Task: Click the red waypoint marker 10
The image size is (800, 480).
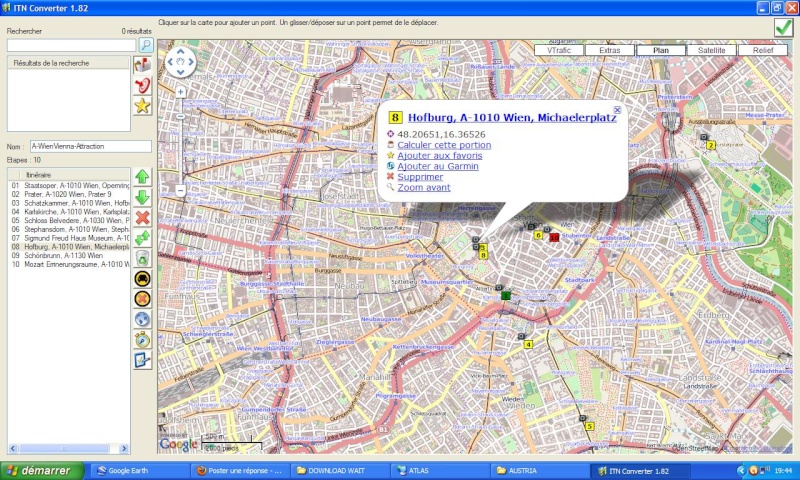Action: [554, 237]
